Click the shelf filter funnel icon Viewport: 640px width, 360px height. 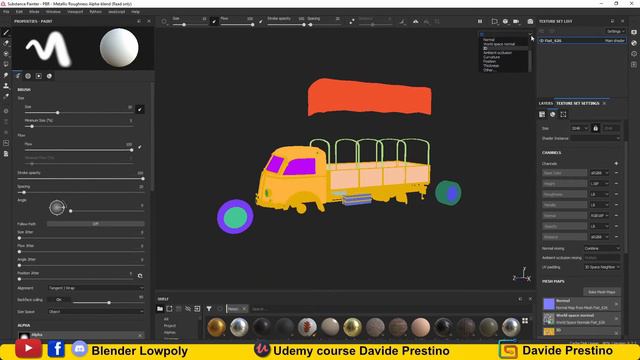point(209,309)
